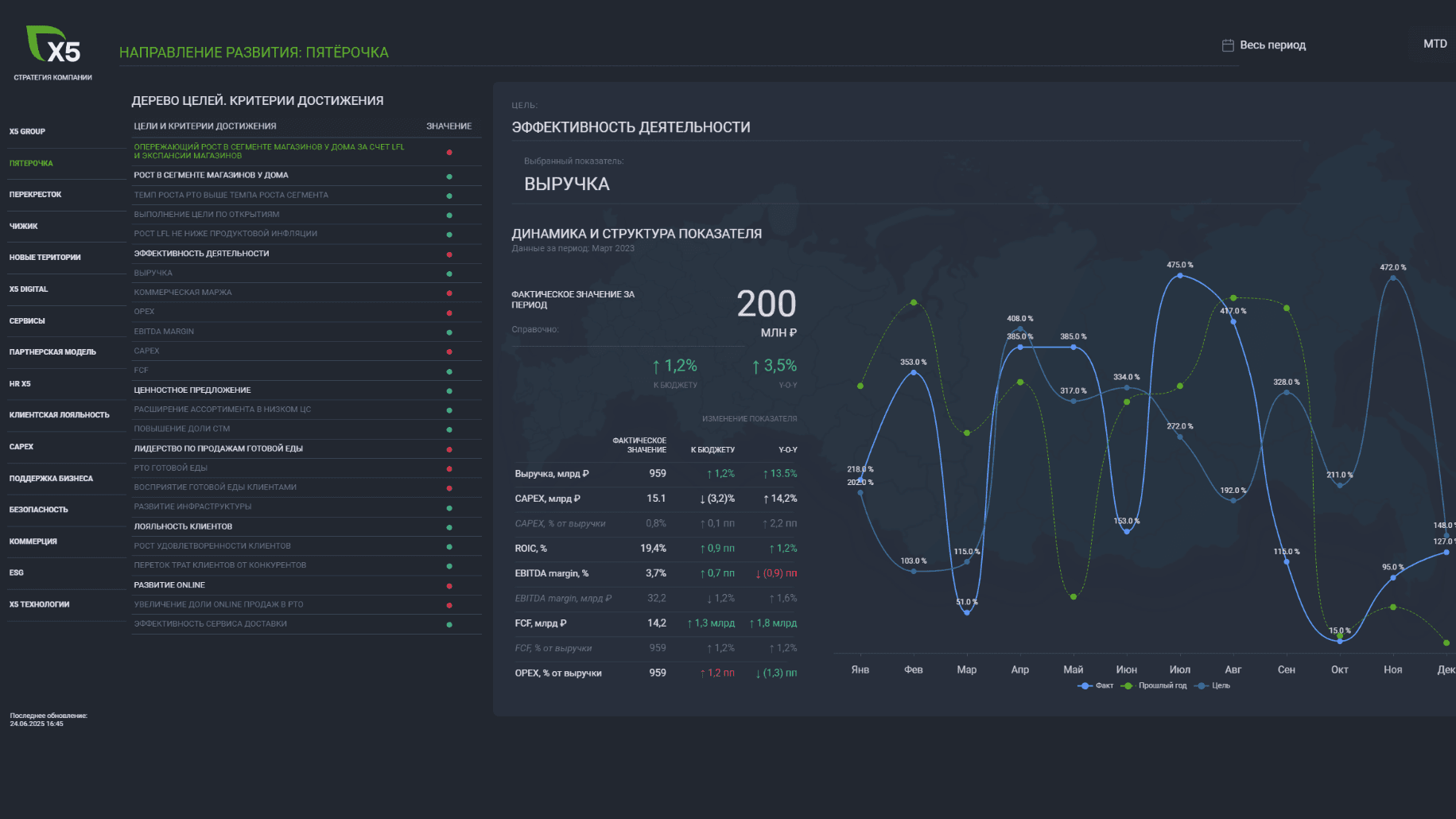Image resolution: width=1456 pixels, height=819 pixels.
Task: Click red status dot for Коммерческая маржа
Action: pos(449,293)
